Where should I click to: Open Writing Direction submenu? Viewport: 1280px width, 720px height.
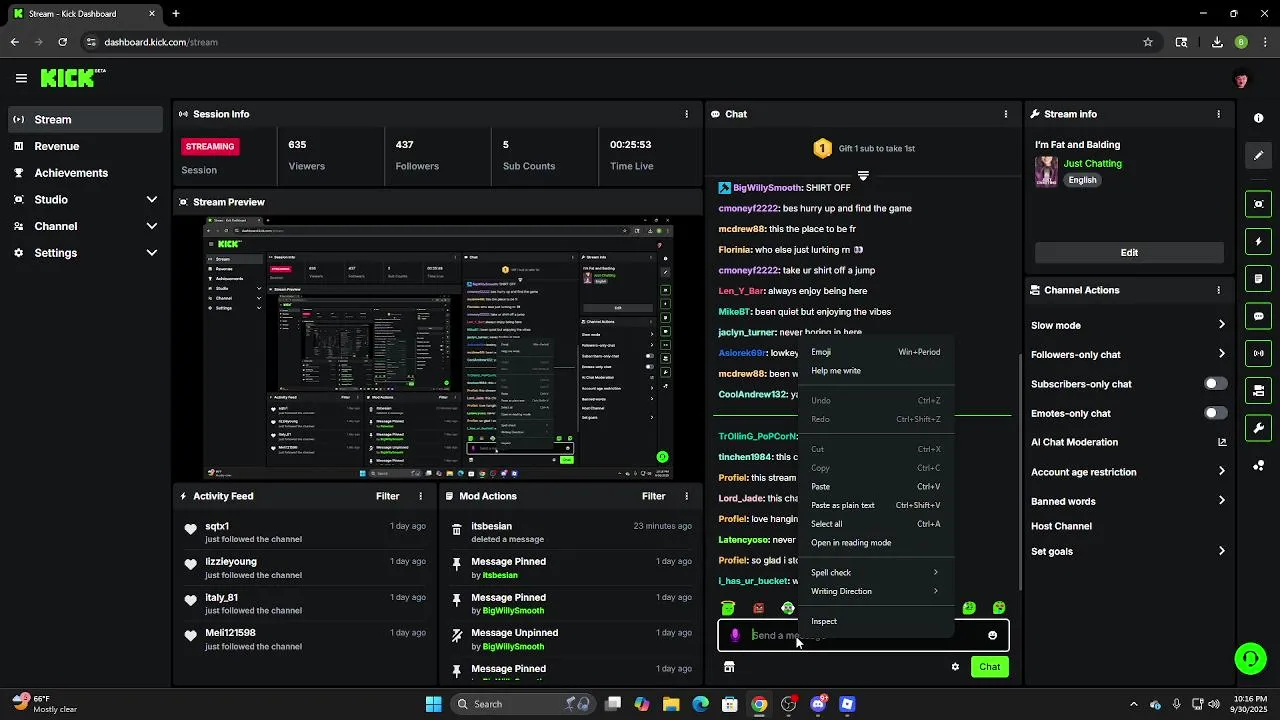click(875, 592)
